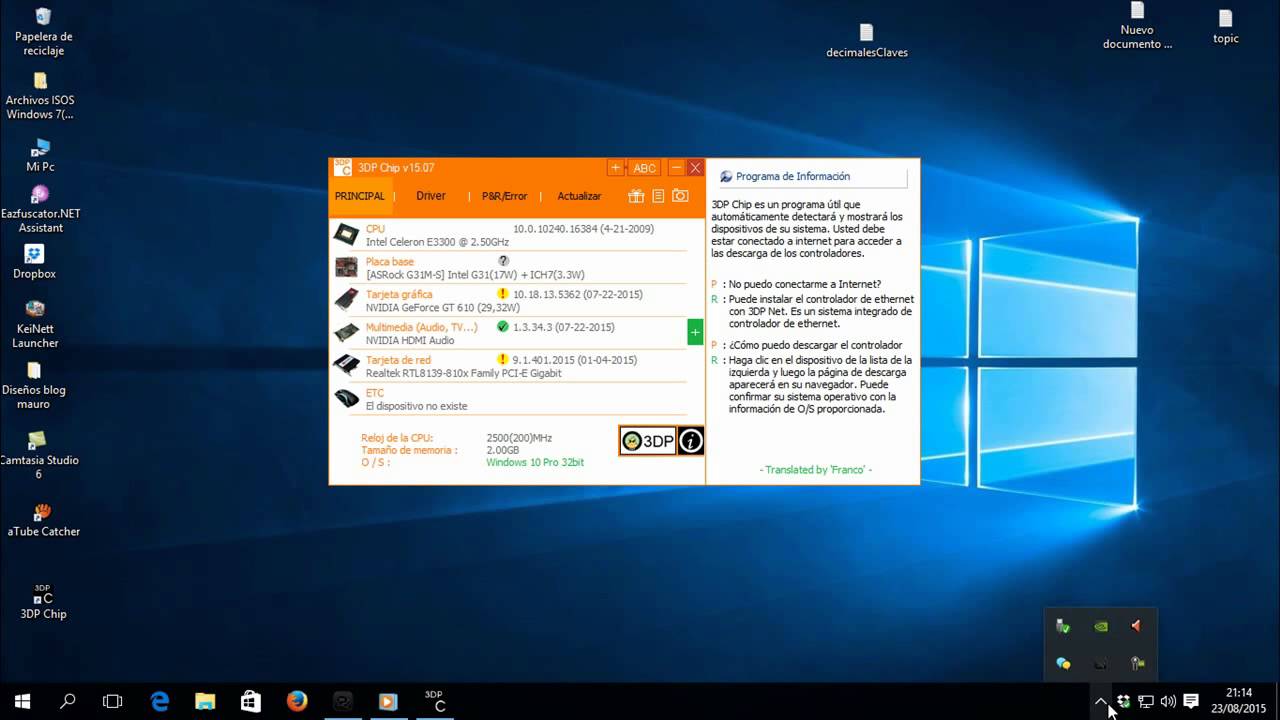Open the Multimedia (Audio, TV...) link
The height and width of the screenshot is (720, 1280).
pyautogui.click(x=421, y=327)
